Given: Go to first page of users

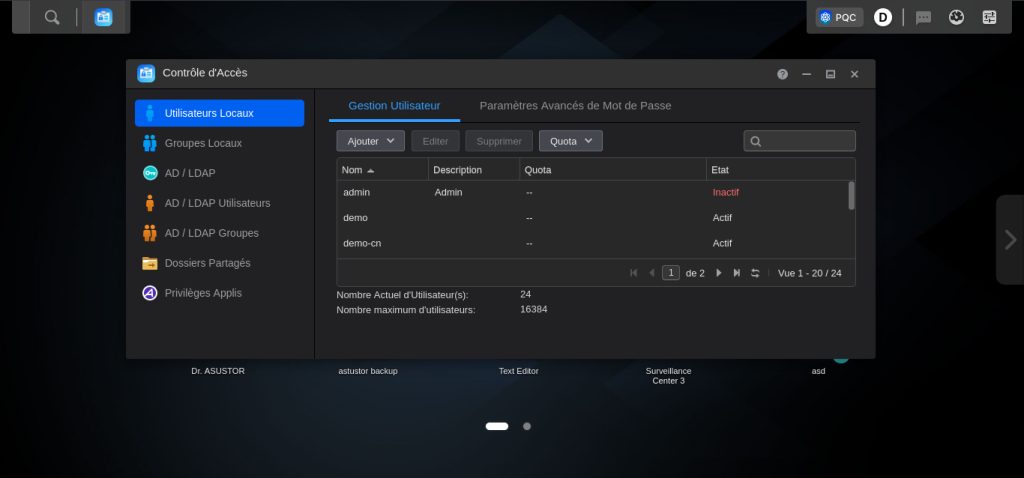Looking at the screenshot, I should pyautogui.click(x=633, y=273).
